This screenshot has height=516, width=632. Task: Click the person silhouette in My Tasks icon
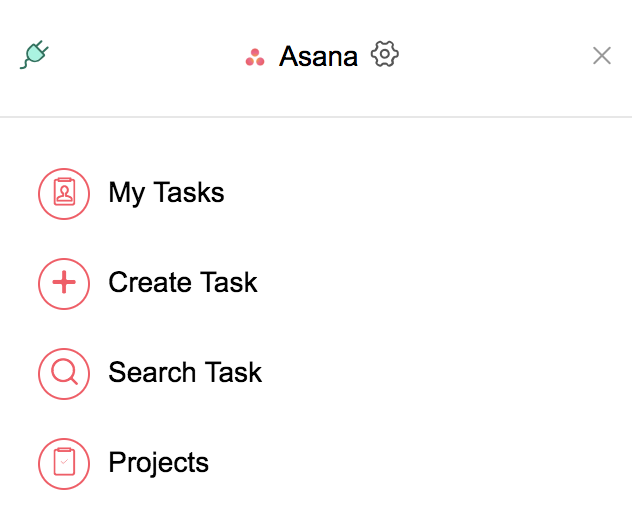(x=64, y=192)
